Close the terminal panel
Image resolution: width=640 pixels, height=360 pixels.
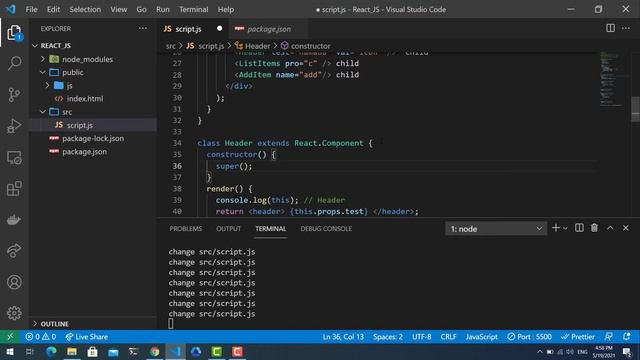[x=626, y=228]
